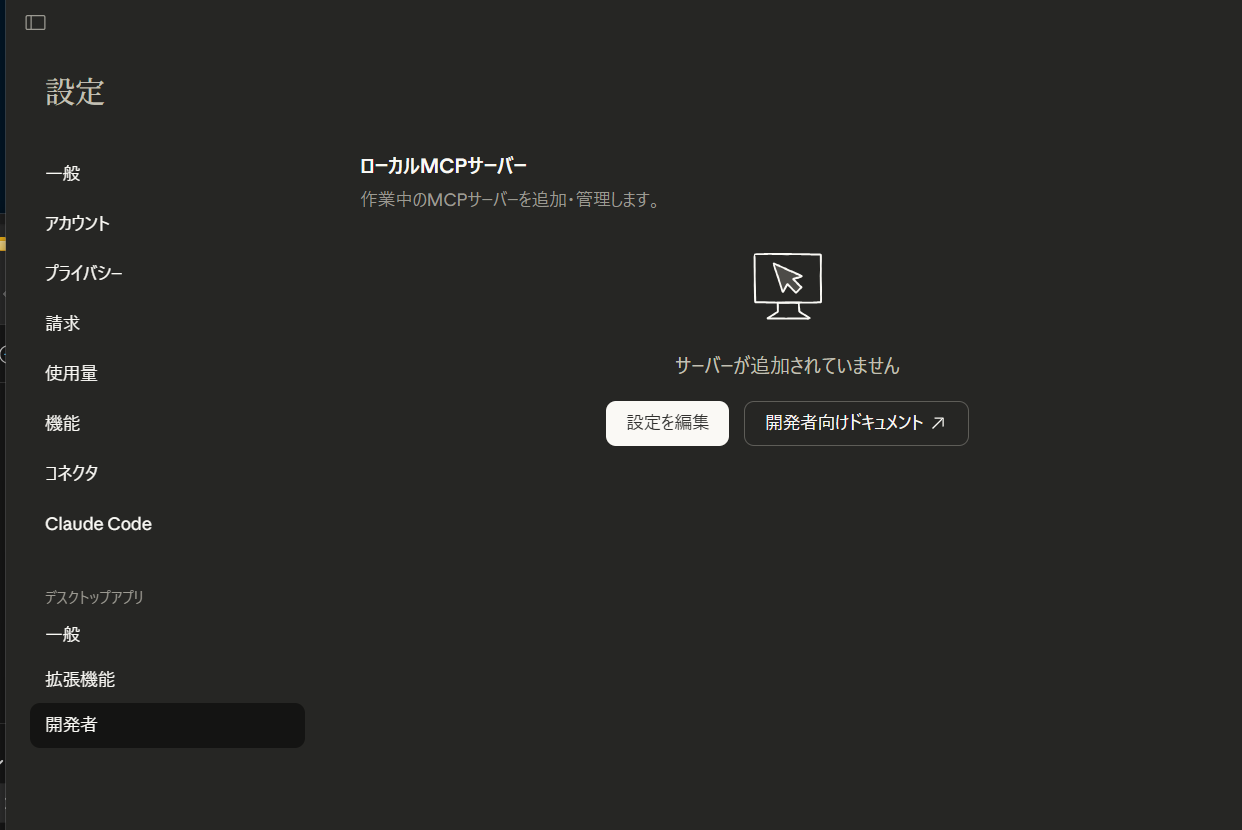Screen dimensions: 1242x830
Task: Open 一般 under the 設定 heading
Action: [x=63, y=174]
